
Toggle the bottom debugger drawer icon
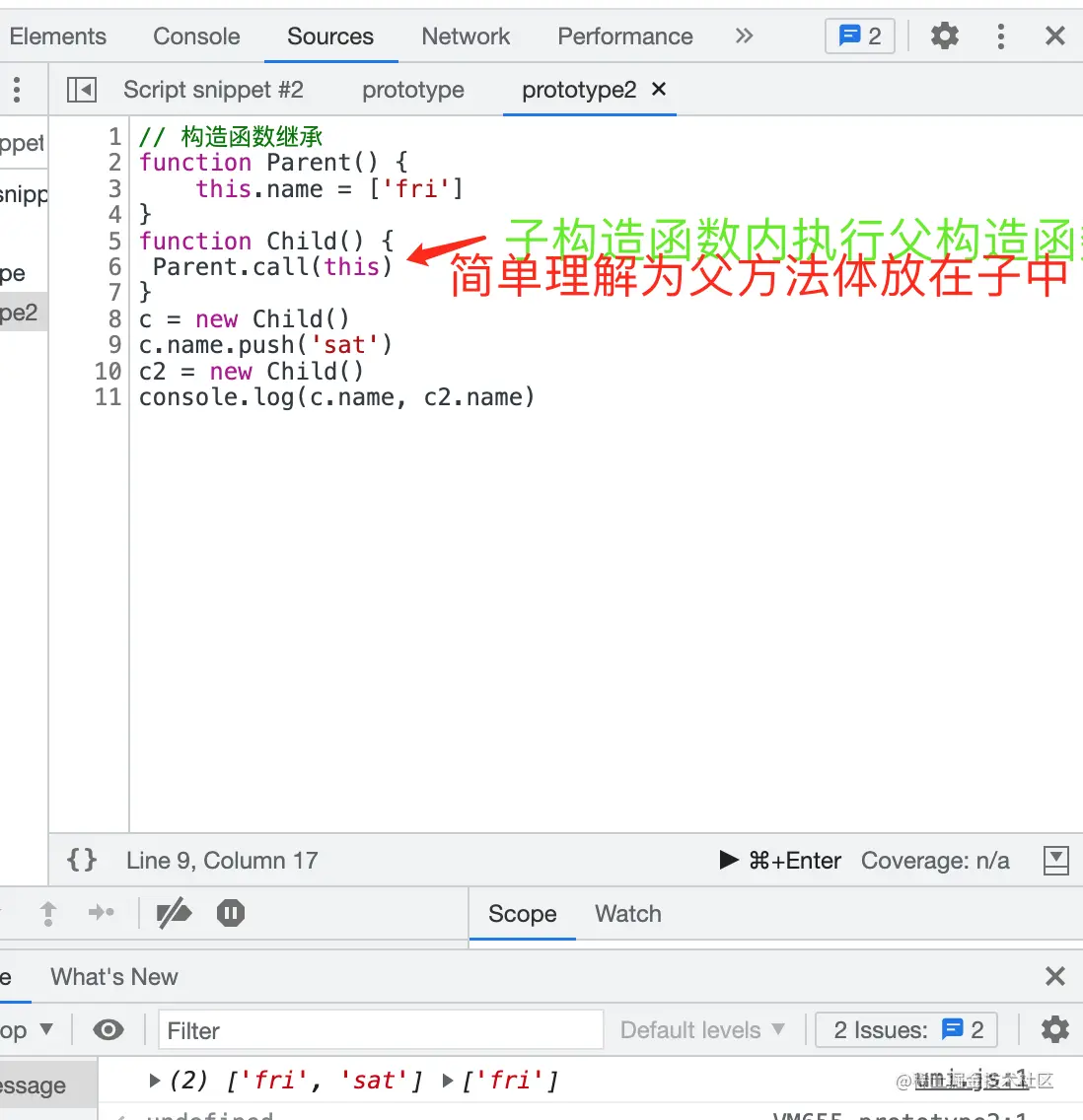(1055, 860)
